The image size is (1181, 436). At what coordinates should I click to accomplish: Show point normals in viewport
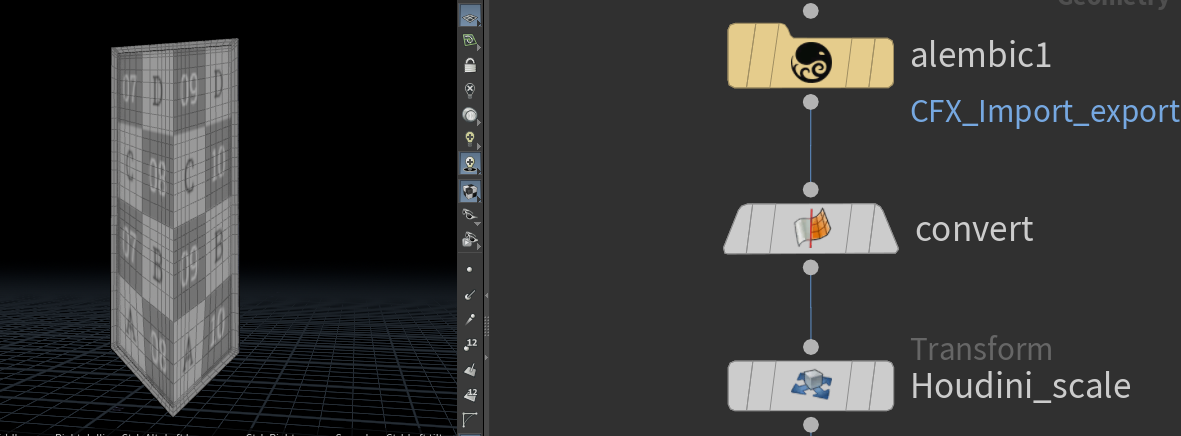pyautogui.click(x=470, y=295)
